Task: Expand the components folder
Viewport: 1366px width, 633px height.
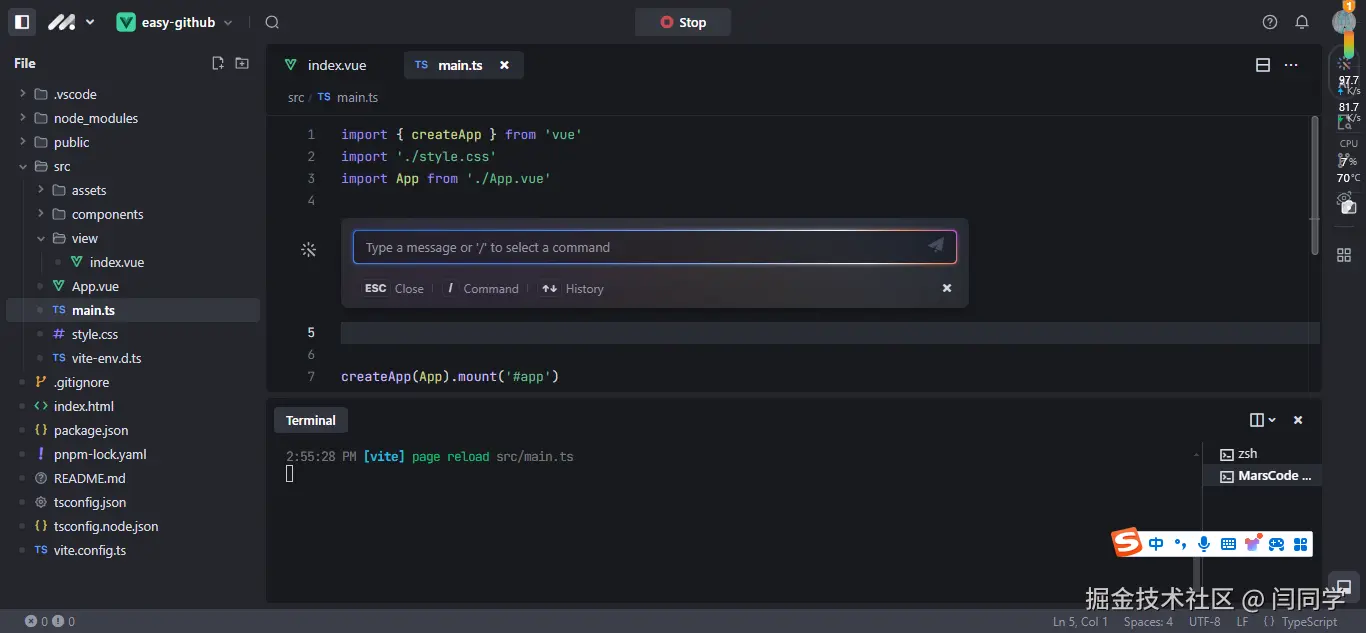Action: [133, 214]
